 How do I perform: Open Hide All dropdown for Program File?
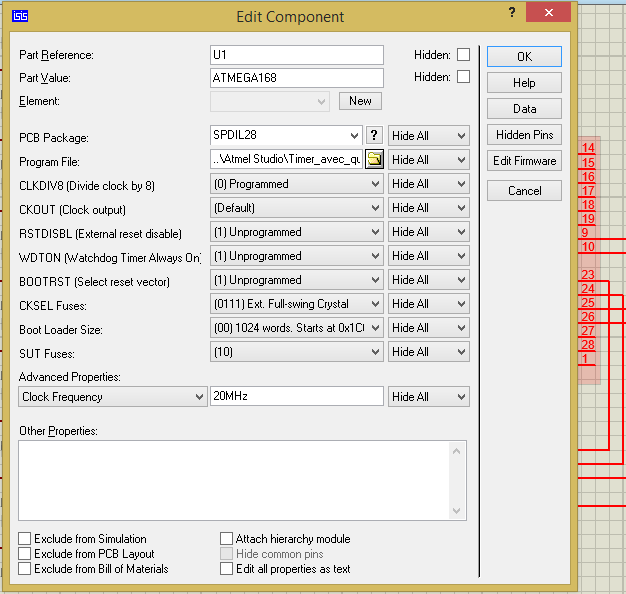pyautogui.click(x=429, y=160)
